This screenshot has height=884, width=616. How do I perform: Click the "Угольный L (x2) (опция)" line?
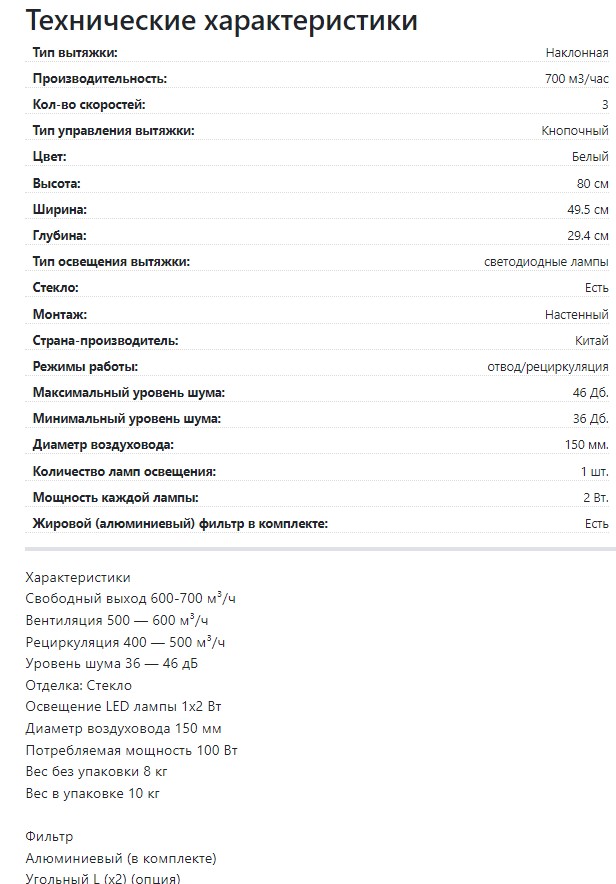(103, 879)
